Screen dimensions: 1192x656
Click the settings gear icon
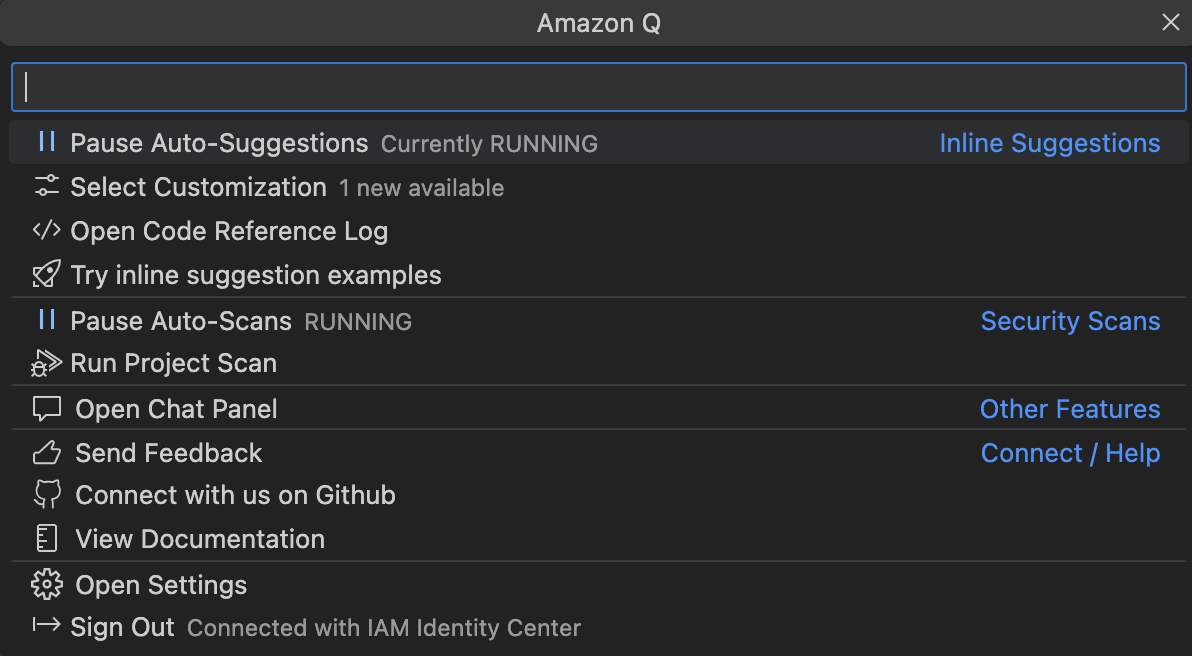[45, 584]
